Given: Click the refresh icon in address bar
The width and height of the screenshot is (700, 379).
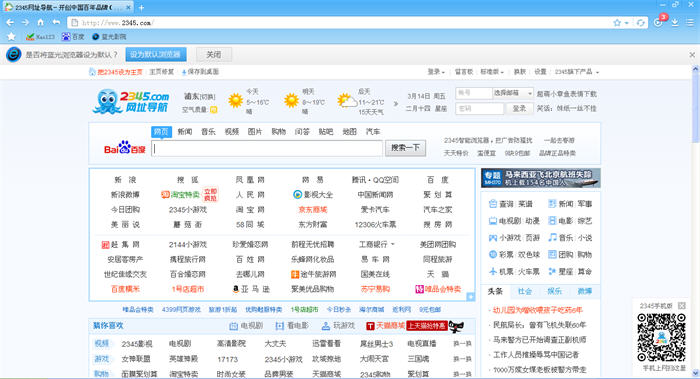Looking at the screenshot, I should (x=641, y=23).
